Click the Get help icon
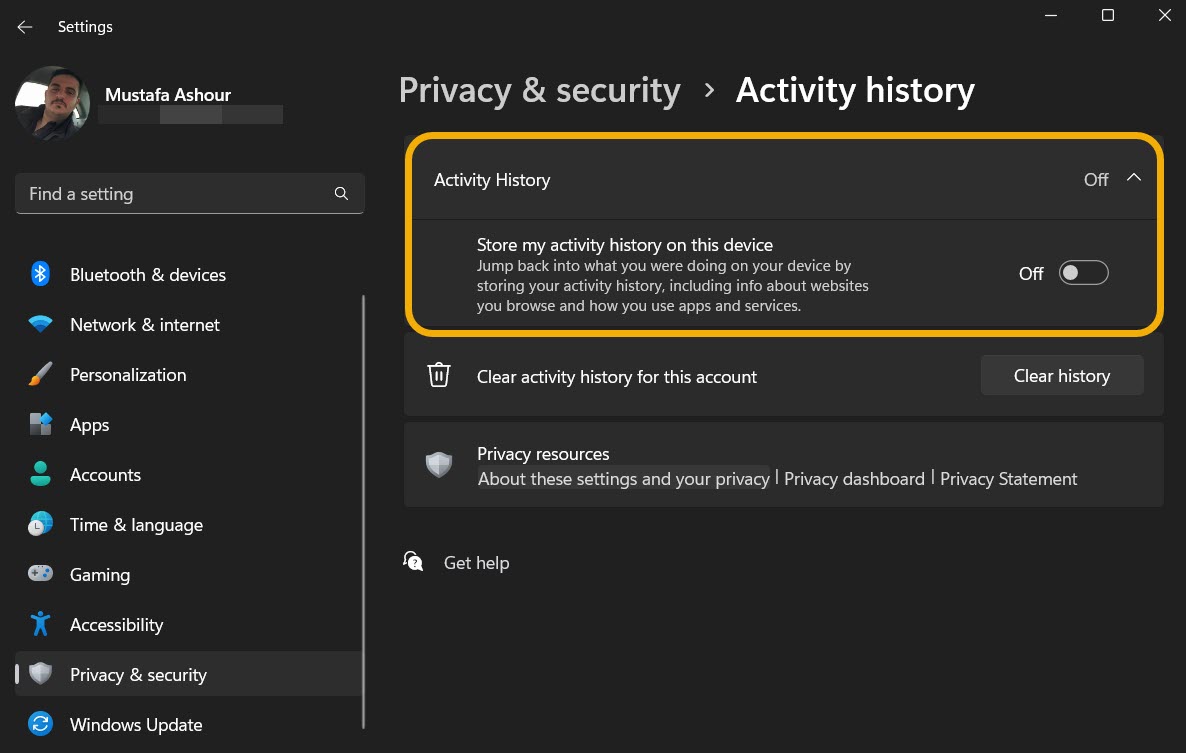Screen dimensions: 1186x753 (x=413, y=561)
